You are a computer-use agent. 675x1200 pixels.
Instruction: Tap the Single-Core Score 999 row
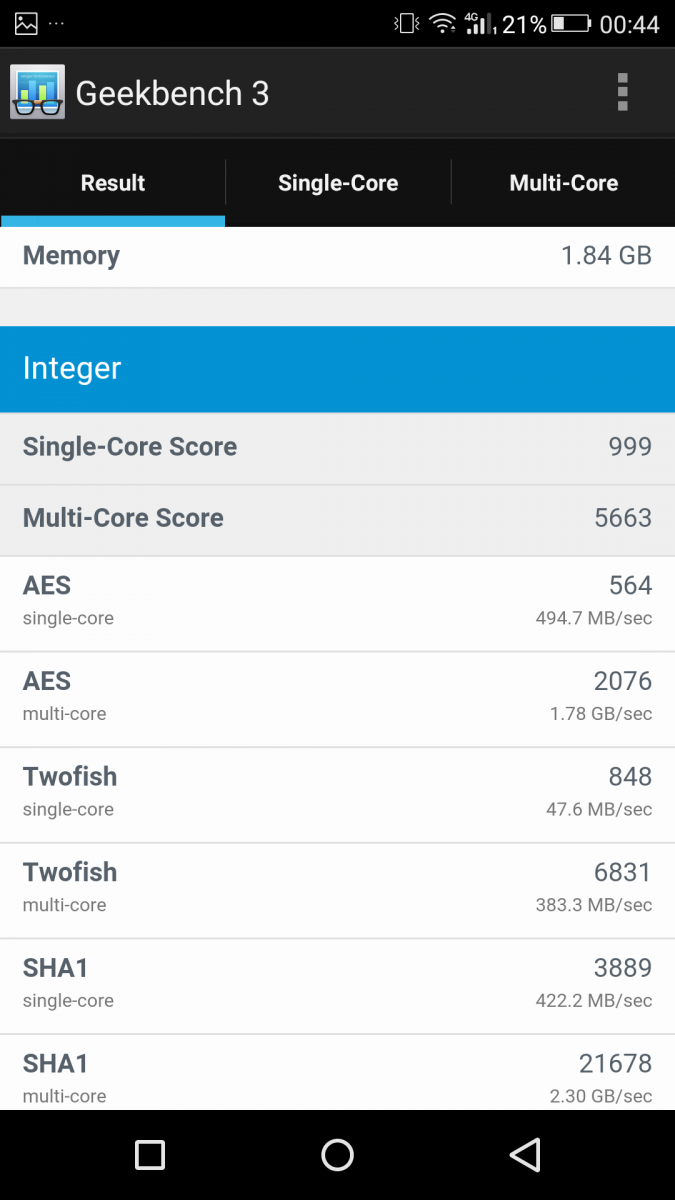[x=337, y=447]
